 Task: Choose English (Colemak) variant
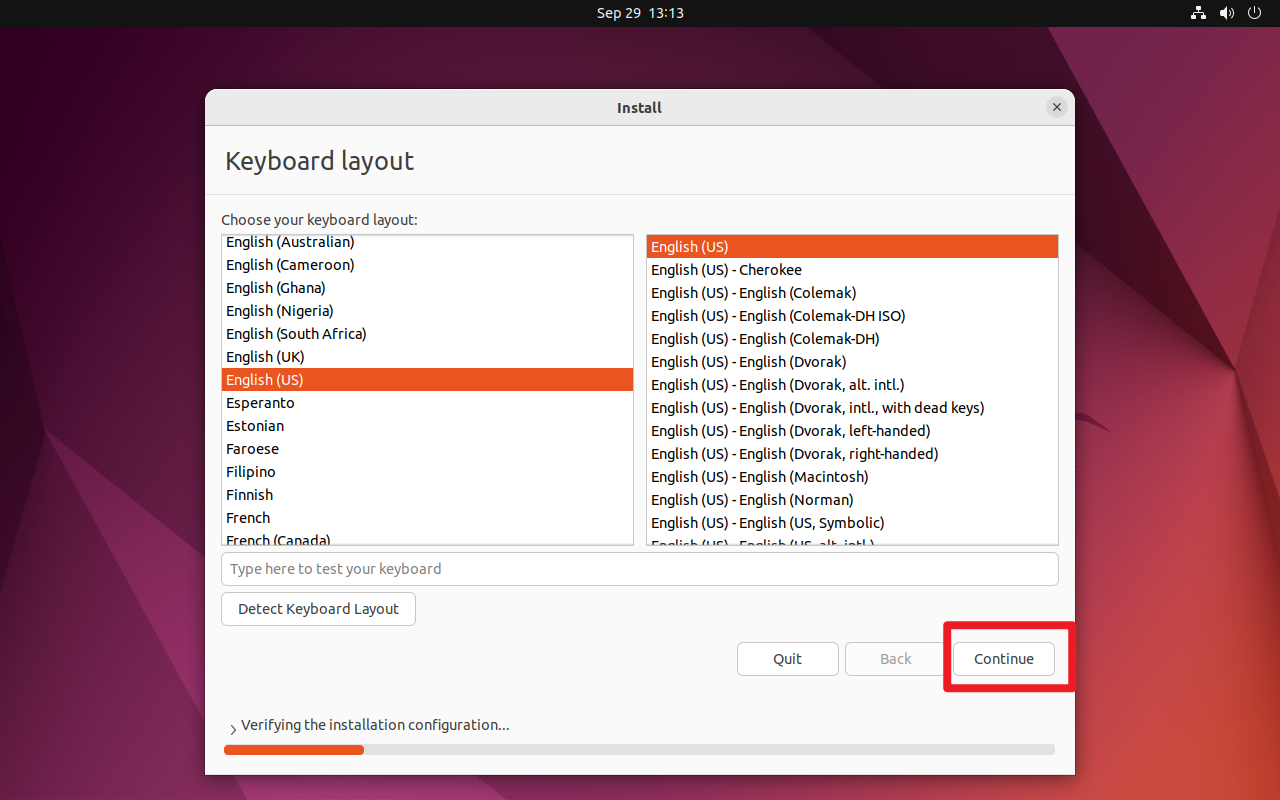[852, 293]
